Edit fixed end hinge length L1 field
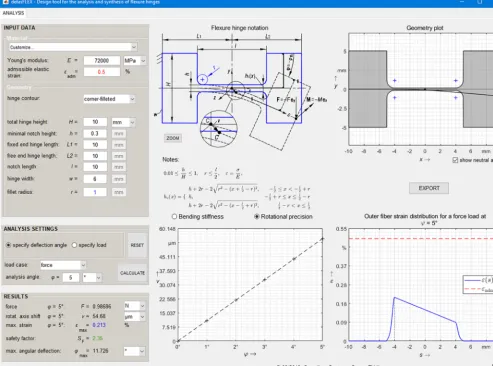The height and width of the screenshot is (366, 493). point(95,145)
